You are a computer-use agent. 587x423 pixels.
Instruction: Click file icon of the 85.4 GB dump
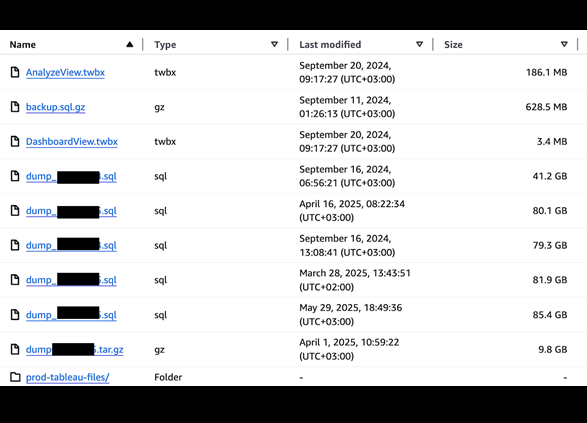pyautogui.click(x=15, y=315)
